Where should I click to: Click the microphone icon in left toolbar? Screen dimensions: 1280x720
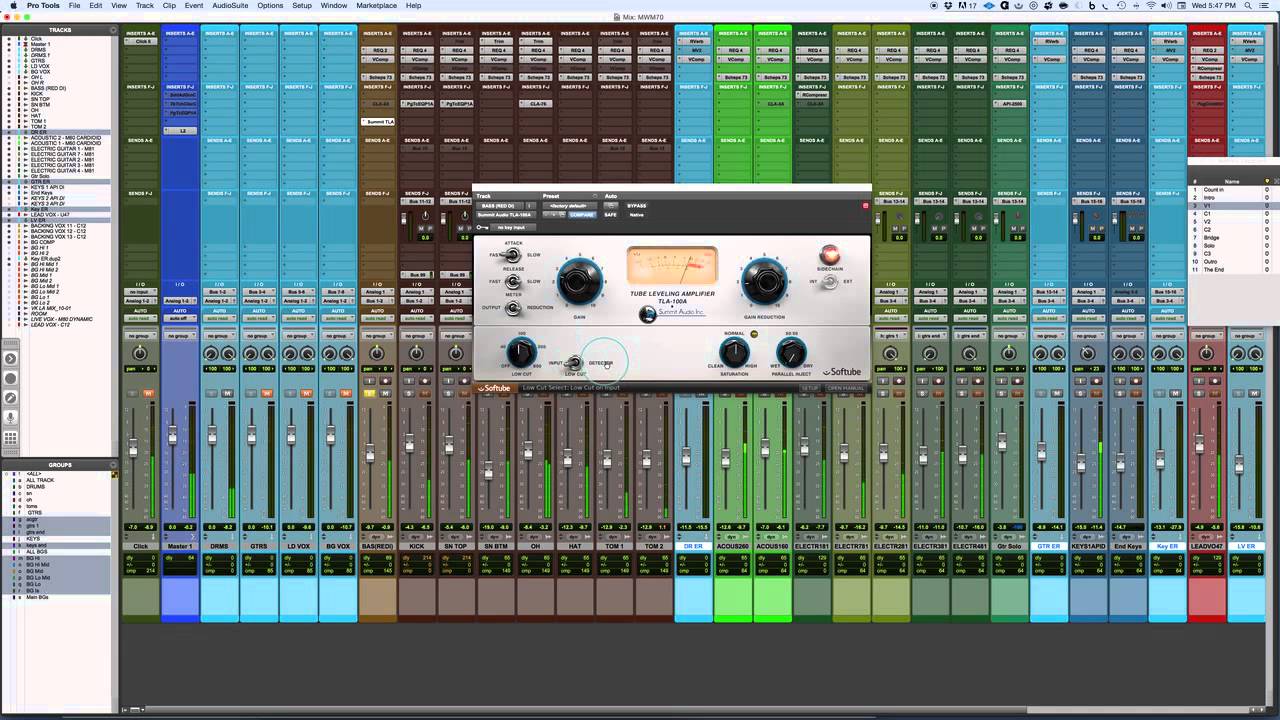[10, 417]
